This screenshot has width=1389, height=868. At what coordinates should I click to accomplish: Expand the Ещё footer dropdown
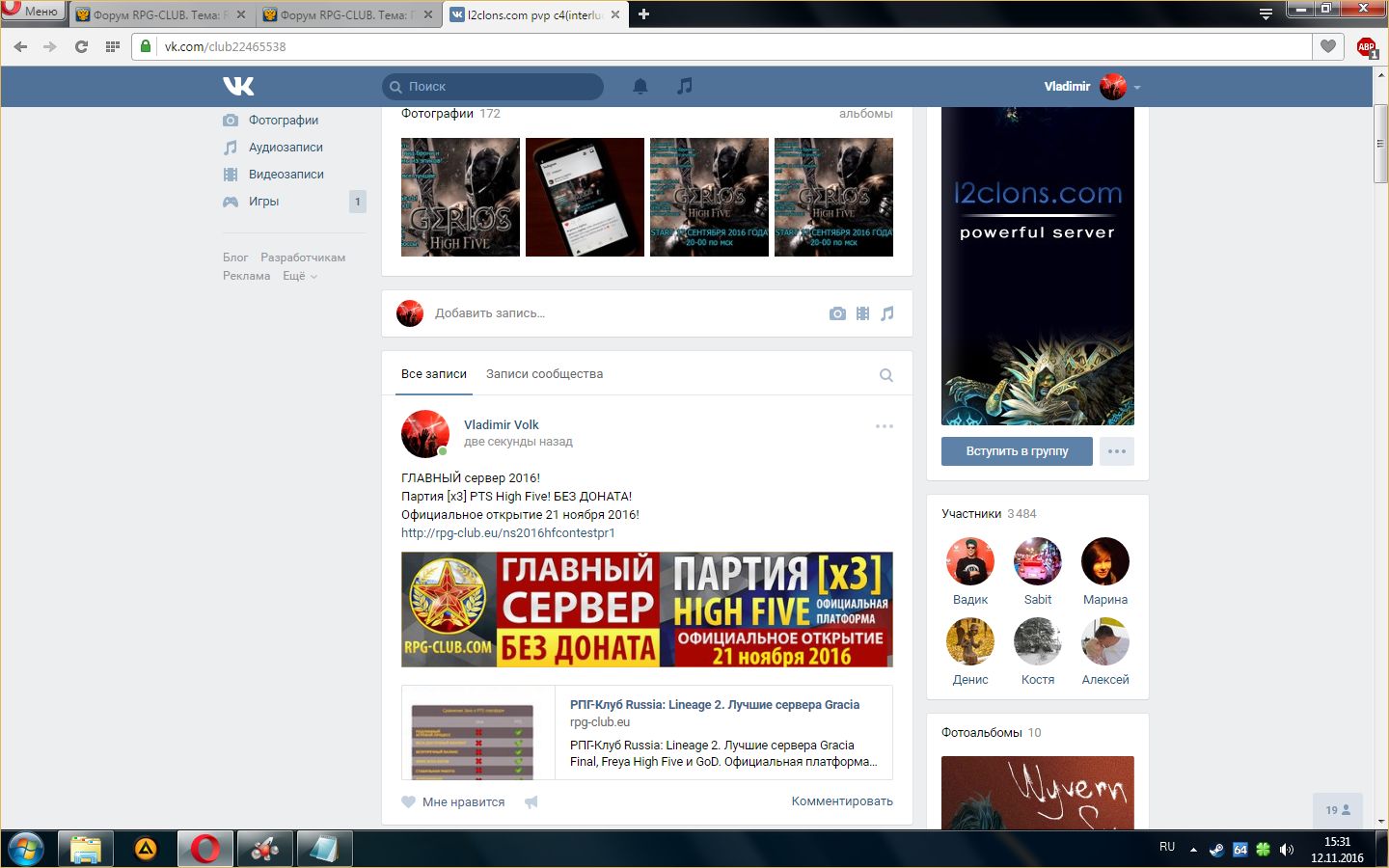pos(299,276)
